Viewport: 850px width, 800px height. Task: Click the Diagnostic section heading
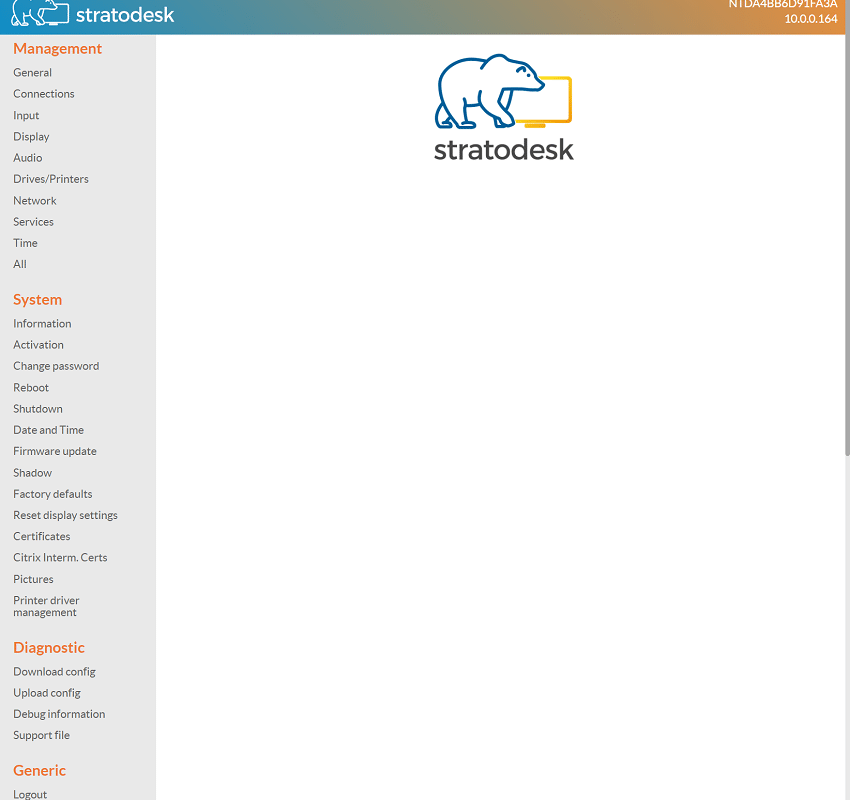(49, 648)
